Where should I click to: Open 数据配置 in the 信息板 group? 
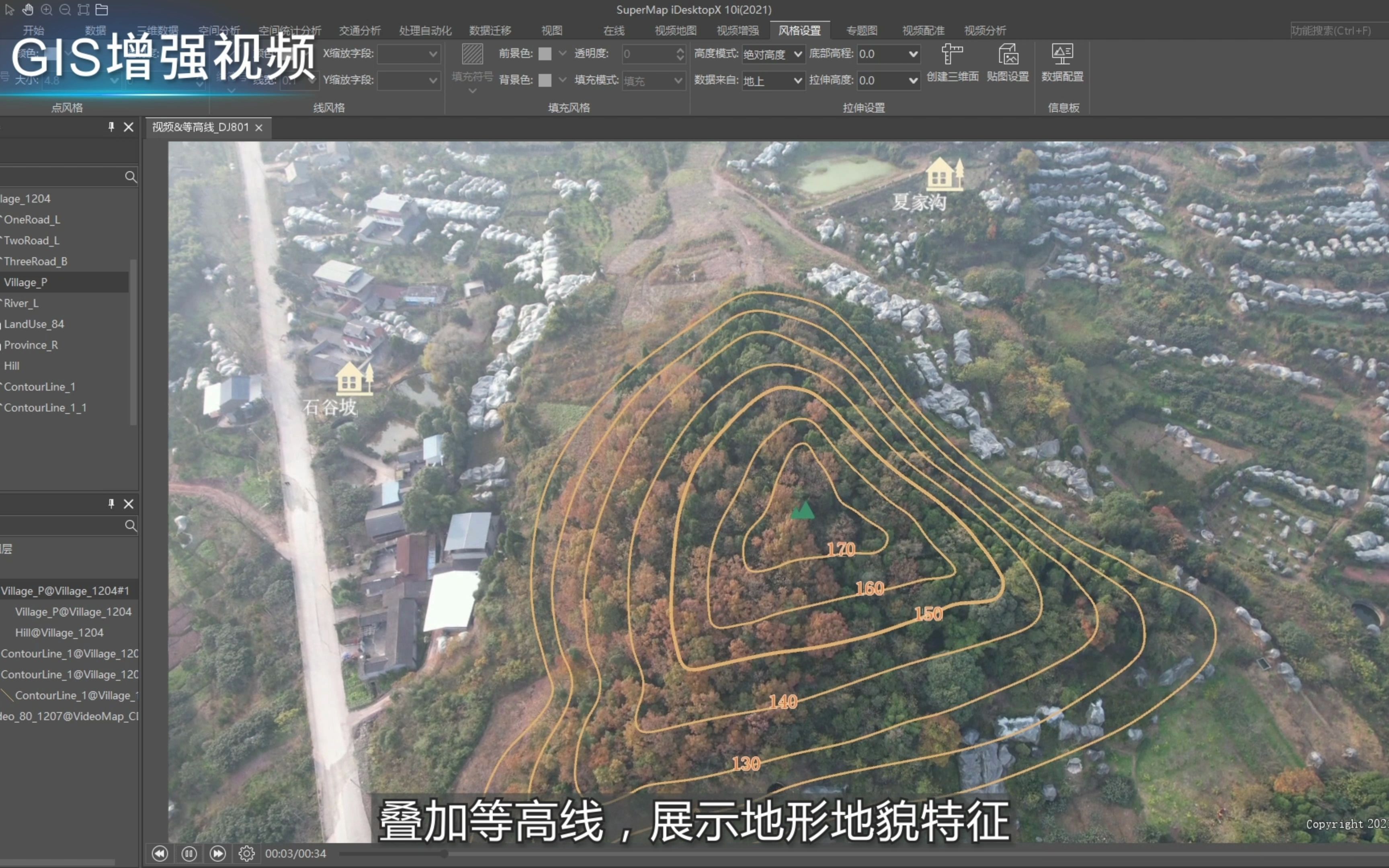pyautogui.click(x=1062, y=61)
